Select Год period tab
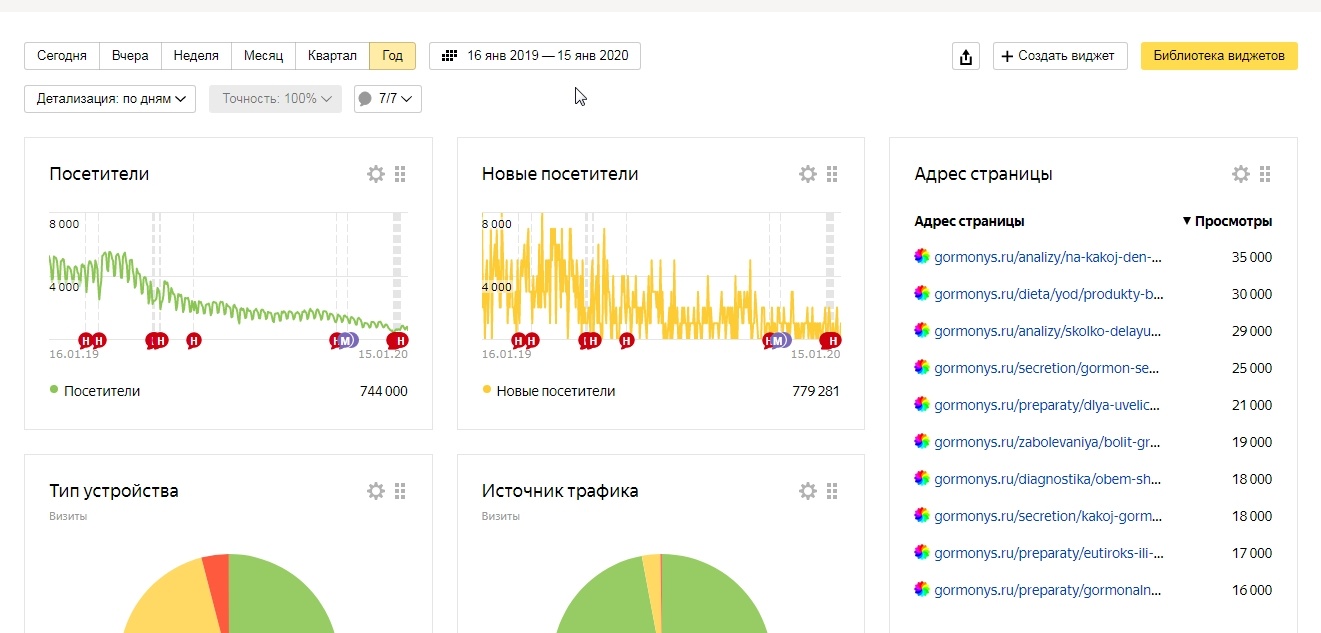The height and width of the screenshot is (633, 1321). pyautogui.click(x=392, y=56)
